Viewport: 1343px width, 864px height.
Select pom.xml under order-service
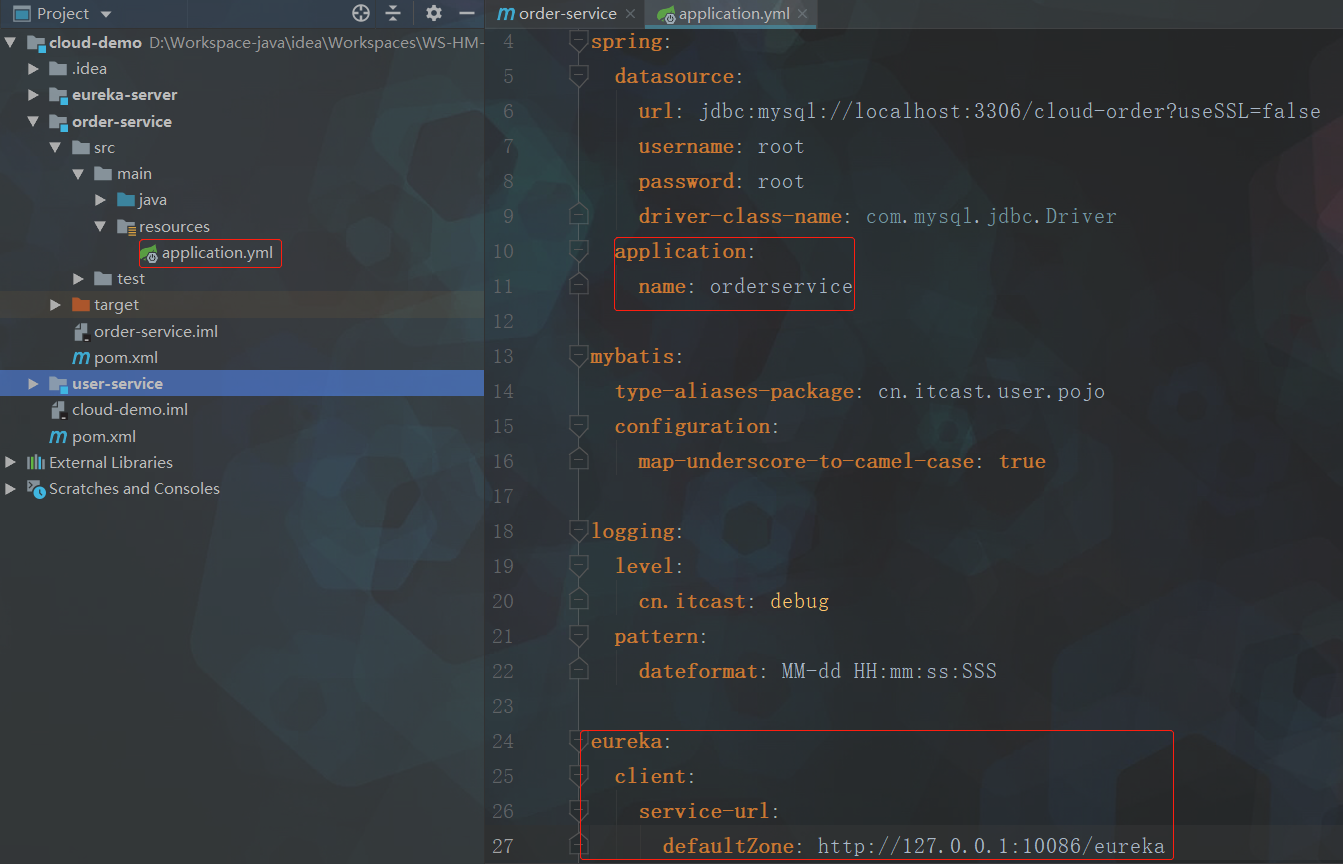126,358
